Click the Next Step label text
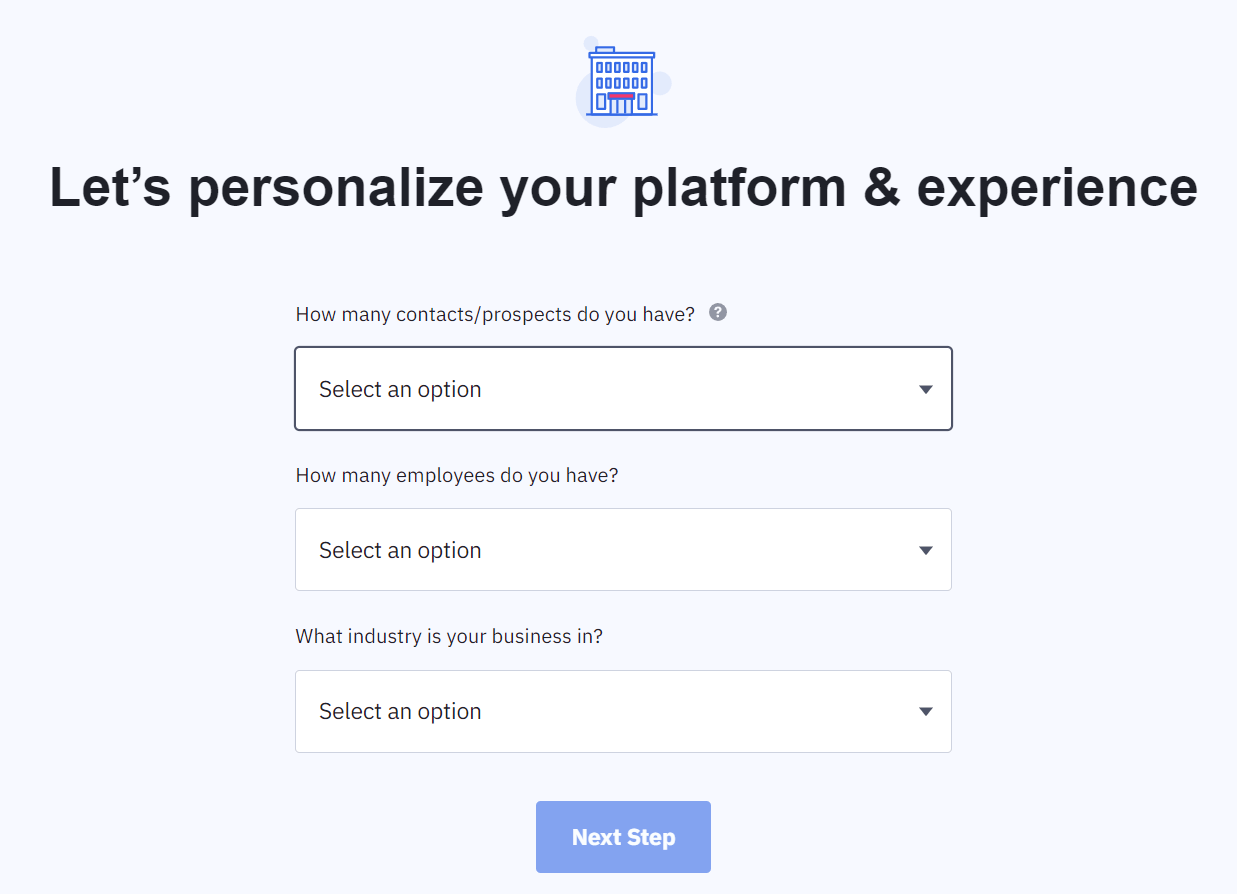 click(x=623, y=837)
